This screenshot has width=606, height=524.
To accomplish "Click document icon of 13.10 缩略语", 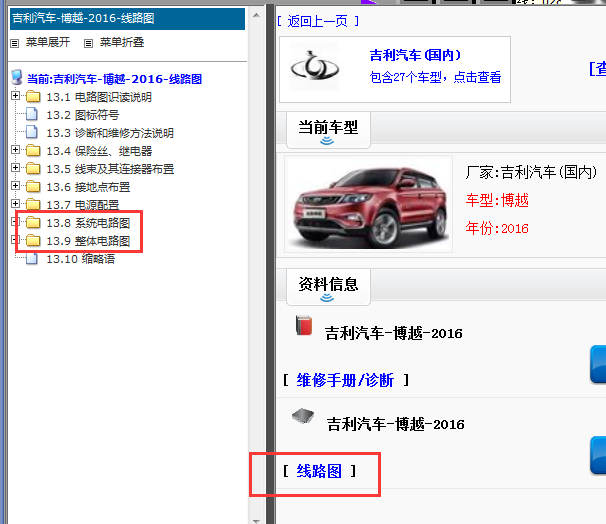I will click(x=32, y=258).
